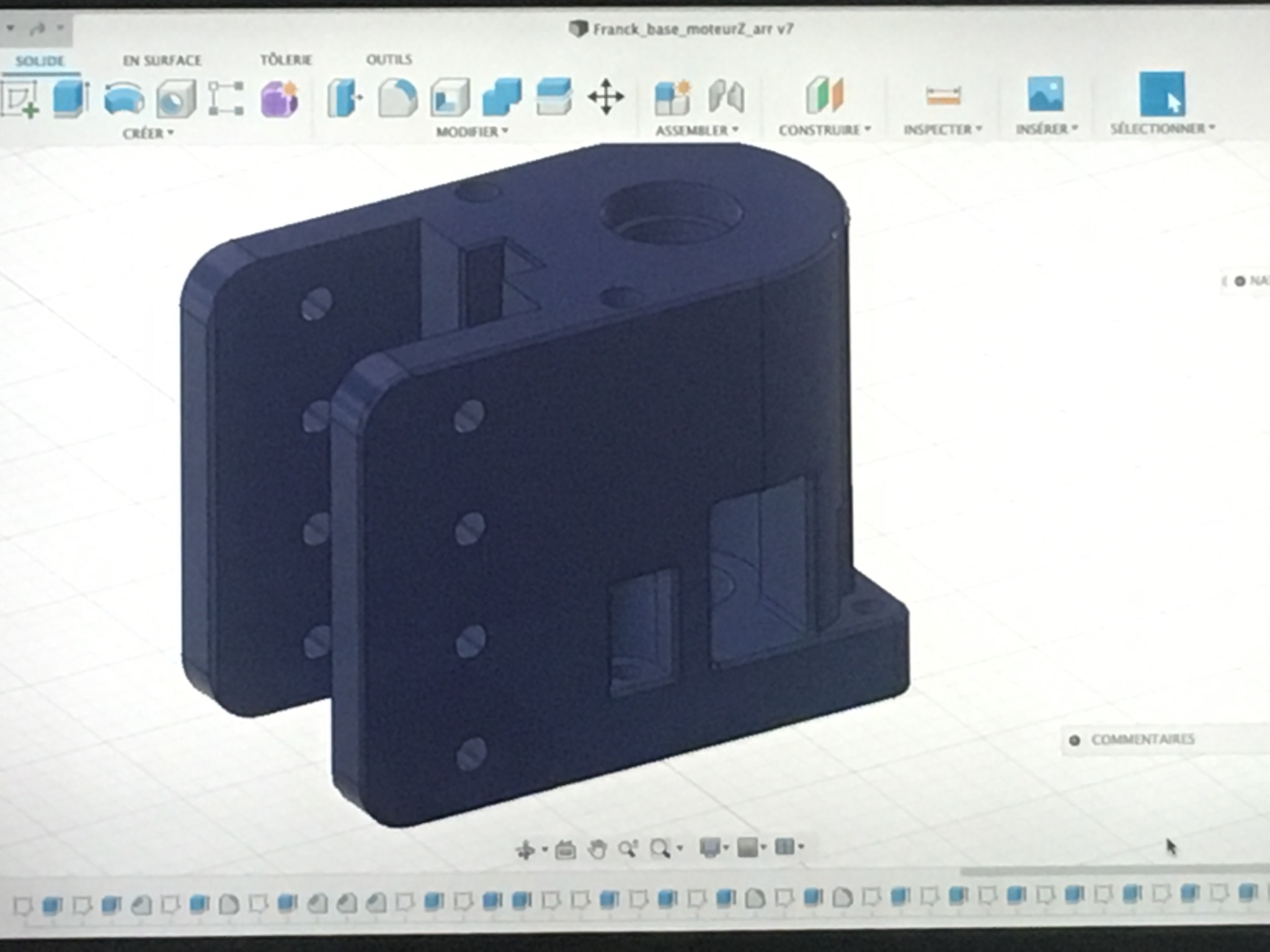This screenshot has height=952, width=1270.
Task: Click the Measure icon in Inspecter
Action: (943, 95)
